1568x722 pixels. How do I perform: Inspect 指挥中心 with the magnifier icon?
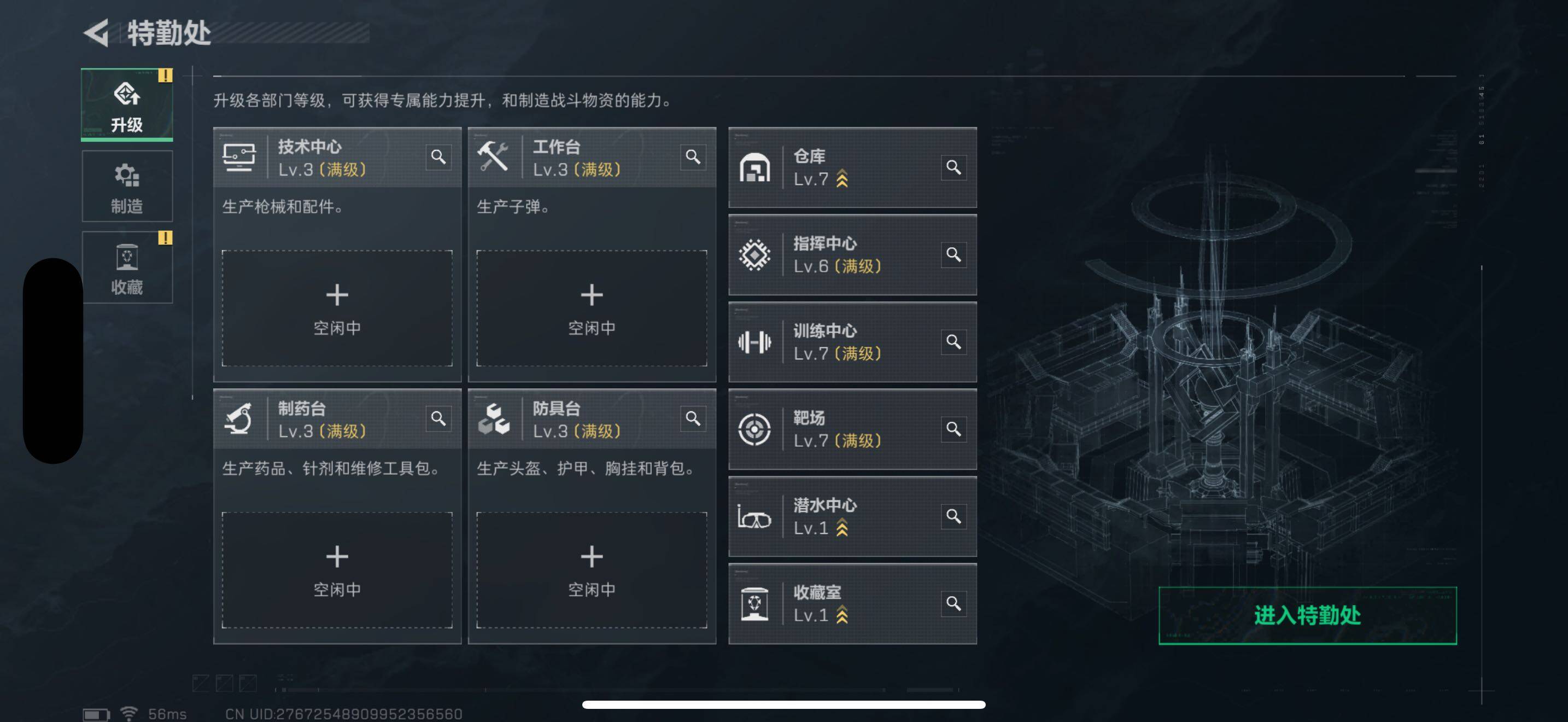click(953, 254)
